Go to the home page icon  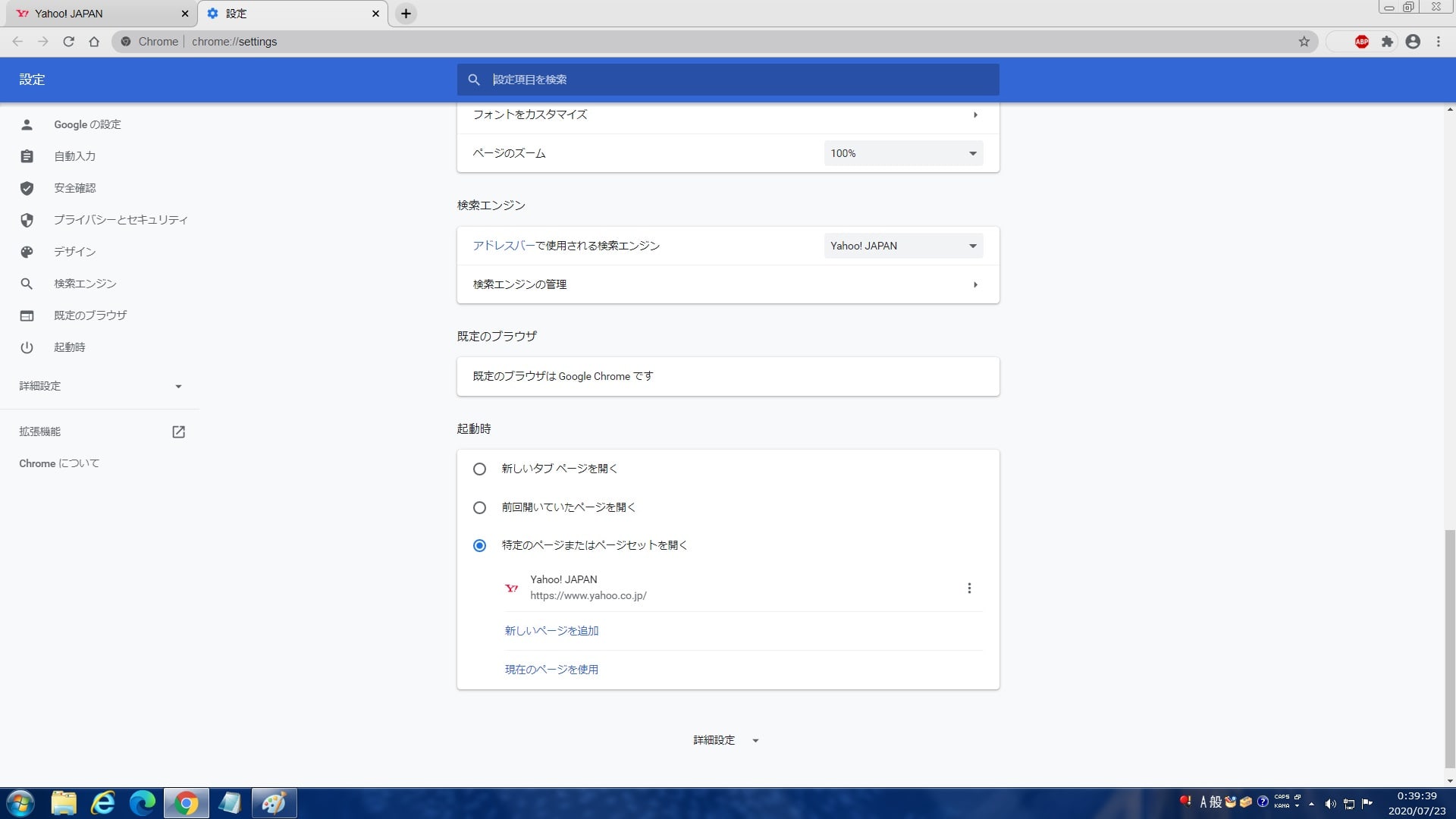point(94,42)
